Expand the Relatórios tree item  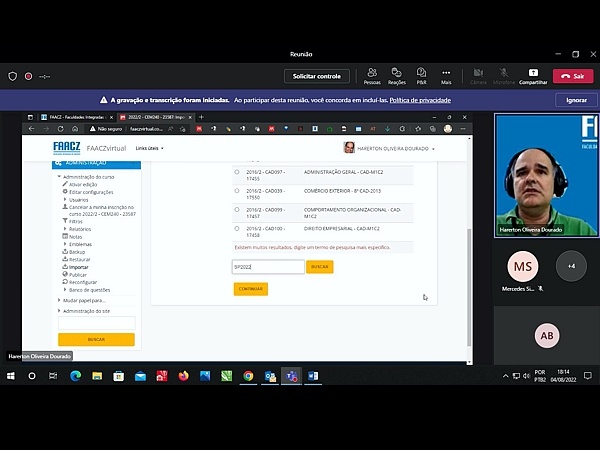click(x=65, y=229)
